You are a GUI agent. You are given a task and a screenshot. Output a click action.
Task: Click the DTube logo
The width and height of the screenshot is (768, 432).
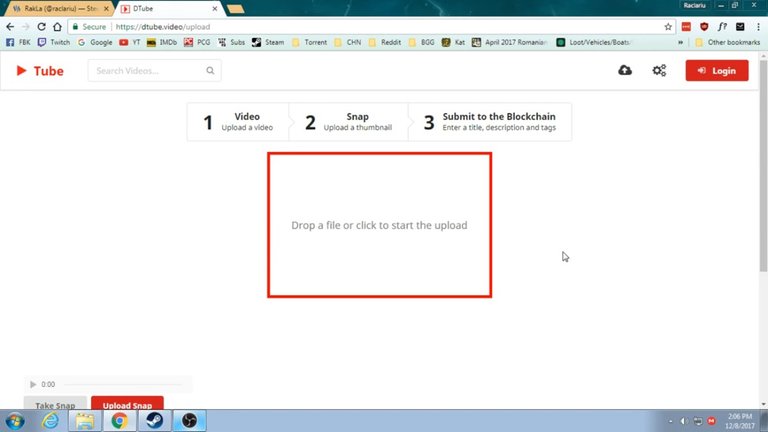(x=40, y=71)
